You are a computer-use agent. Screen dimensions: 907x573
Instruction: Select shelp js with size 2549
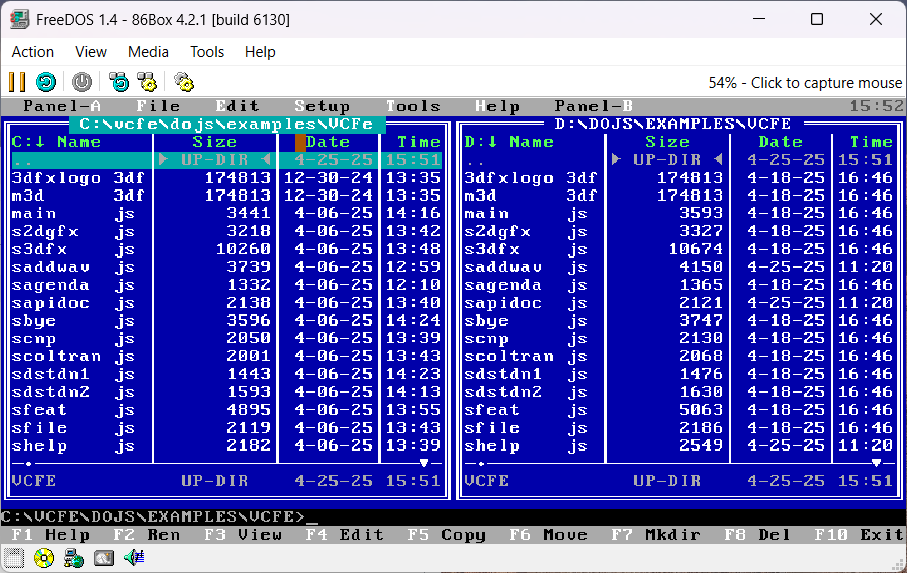tap(679, 446)
